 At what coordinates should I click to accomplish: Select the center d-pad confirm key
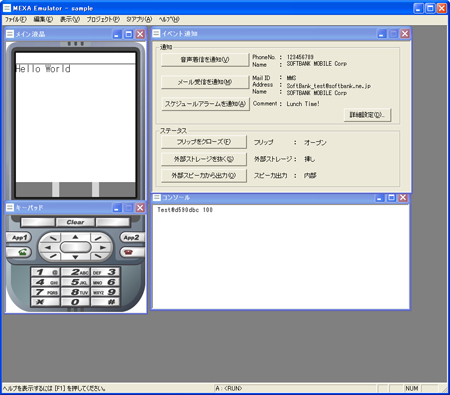click(x=75, y=247)
